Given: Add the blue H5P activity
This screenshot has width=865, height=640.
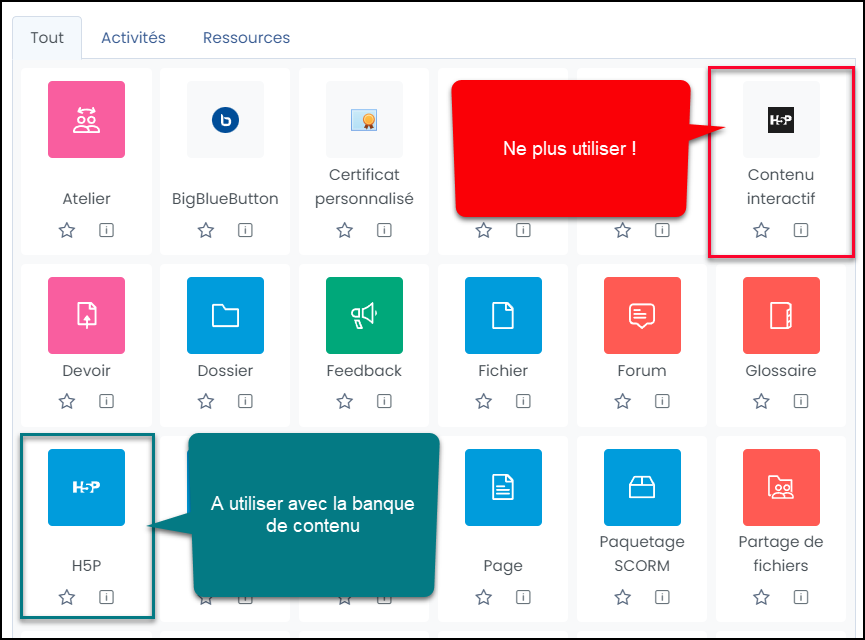Looking at the screenshot, I should click(x=87, y=487).
